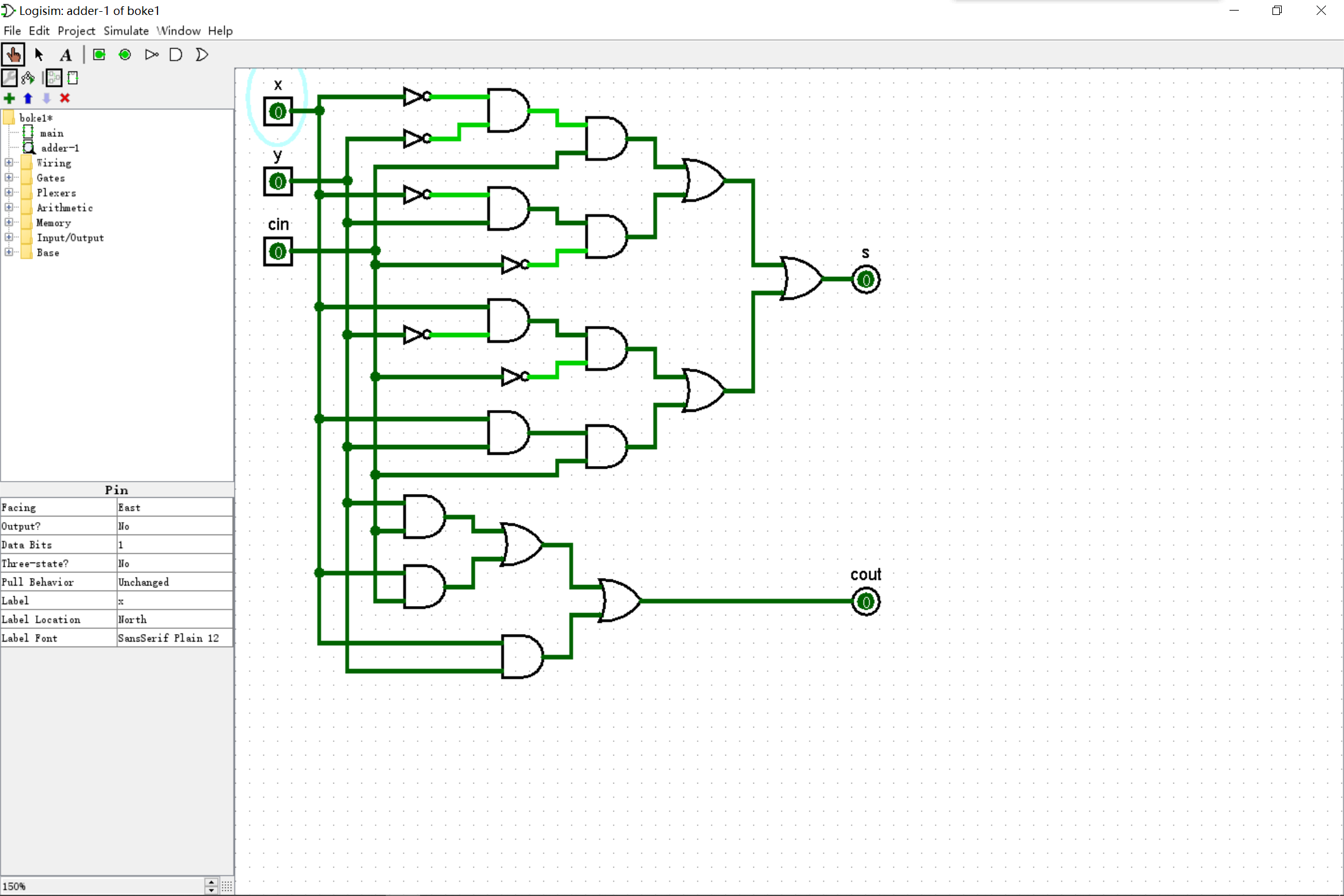
Task: Select adder-1 circuit in project tree
Action: [59, 147]
